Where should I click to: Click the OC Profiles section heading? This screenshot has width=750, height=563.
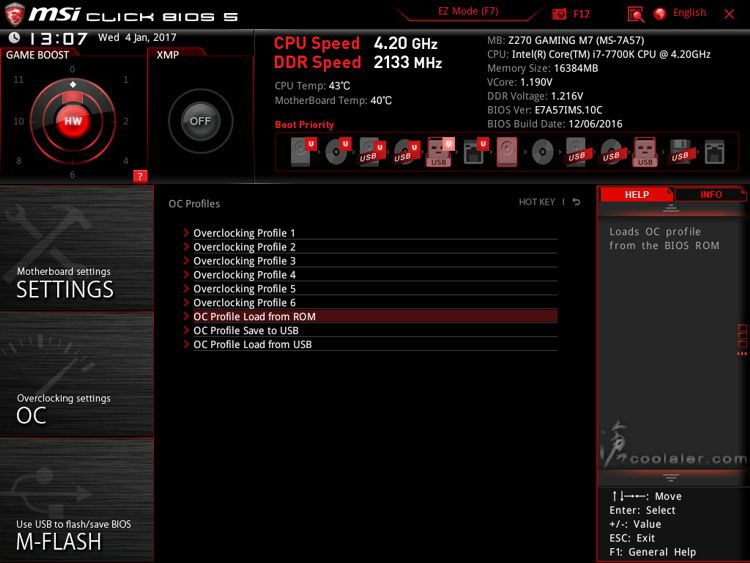tap(194, 203)
